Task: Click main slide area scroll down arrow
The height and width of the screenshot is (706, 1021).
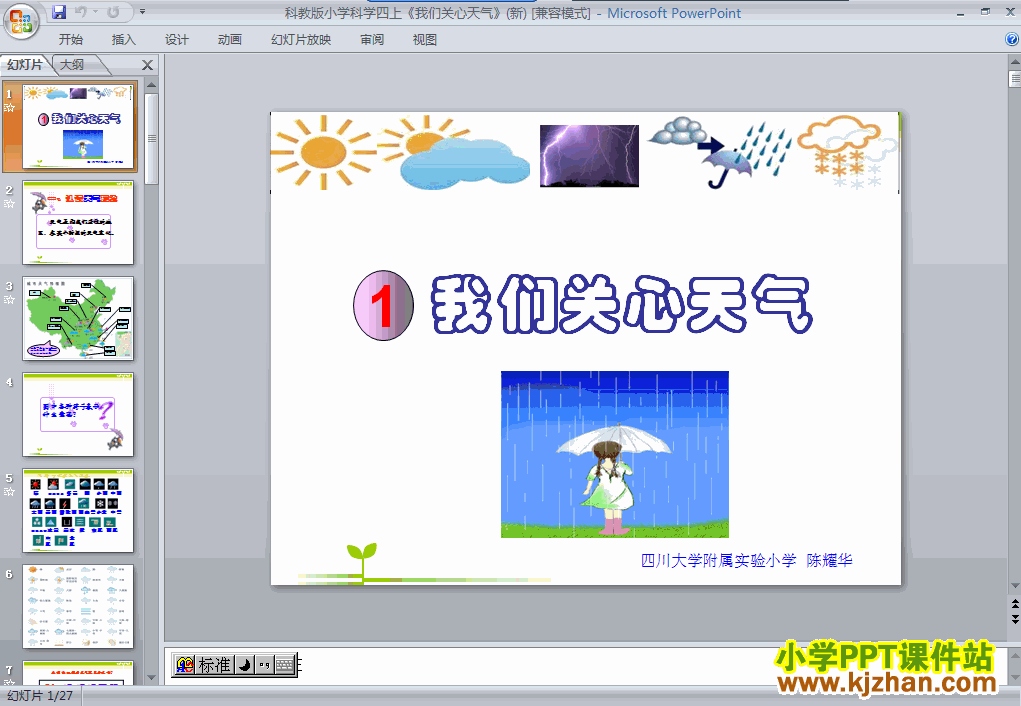Action: tap(1014, 586)
